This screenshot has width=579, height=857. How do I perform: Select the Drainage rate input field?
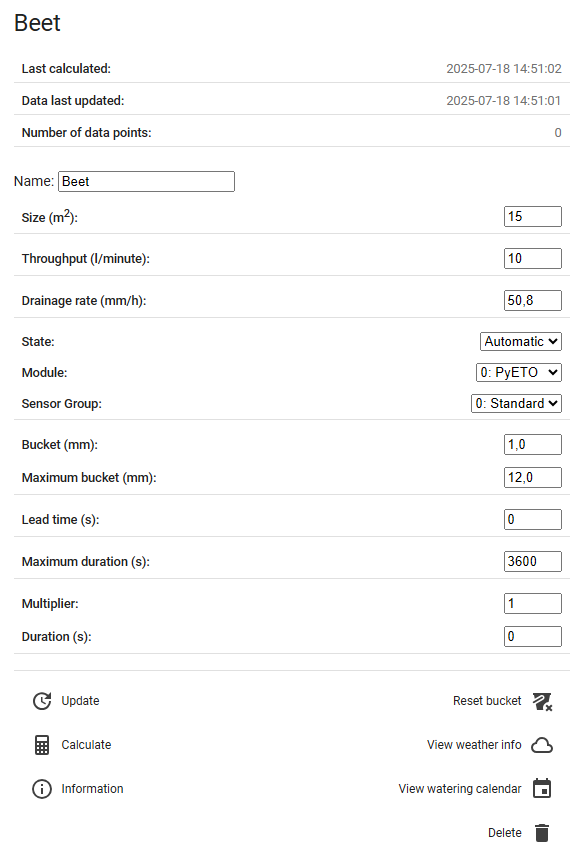(533, 301)
